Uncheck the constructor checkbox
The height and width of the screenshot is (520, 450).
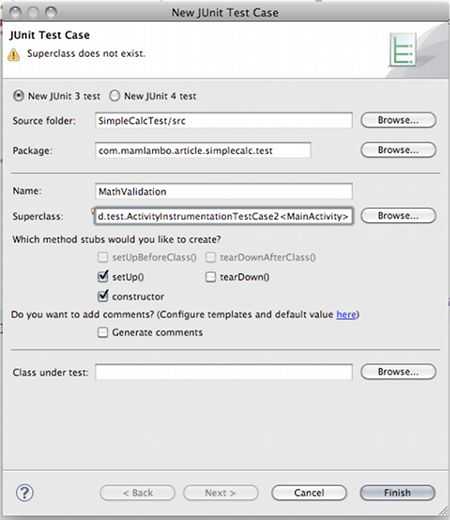click(x=103, y=296)
